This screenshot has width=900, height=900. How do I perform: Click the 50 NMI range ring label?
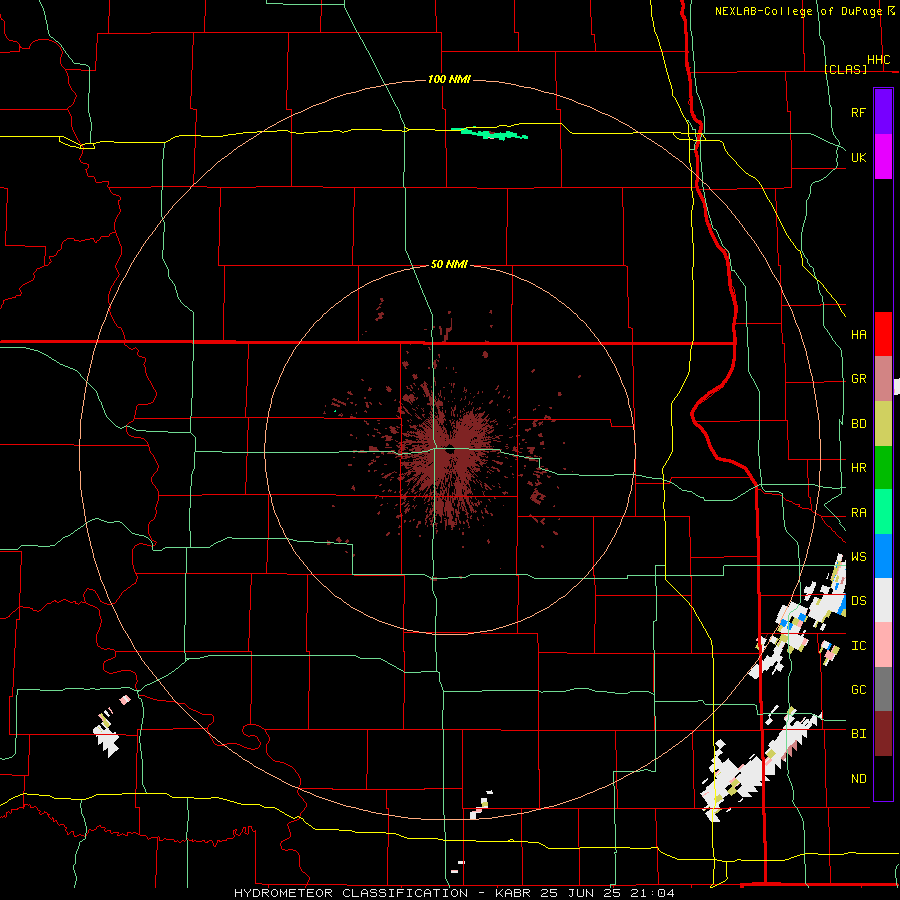[x=449, y=264]
